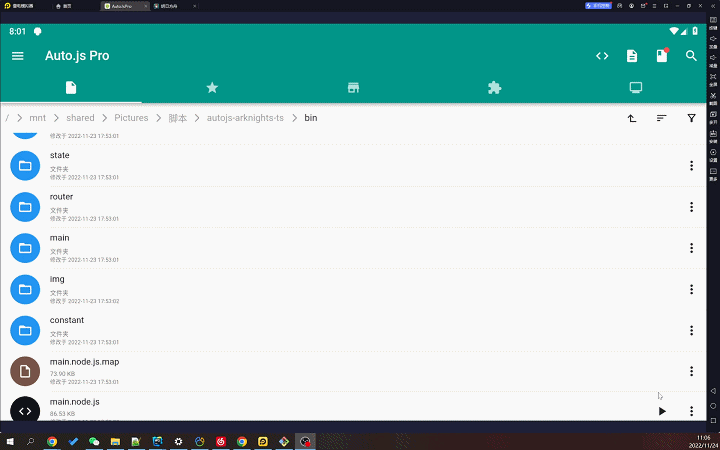
Task: Click the 'state' folder name
Action: point(60,155)
